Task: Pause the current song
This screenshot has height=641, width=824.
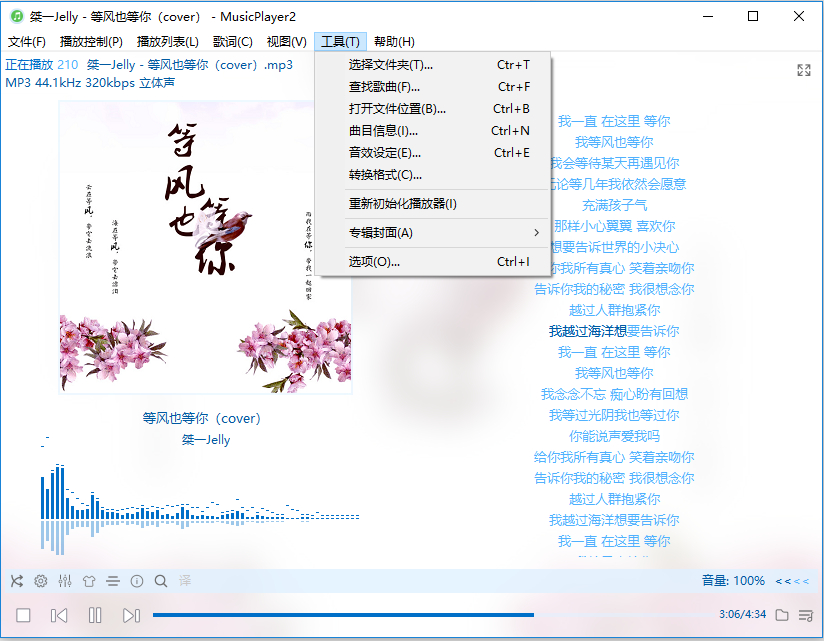Action: coord(95,615)
